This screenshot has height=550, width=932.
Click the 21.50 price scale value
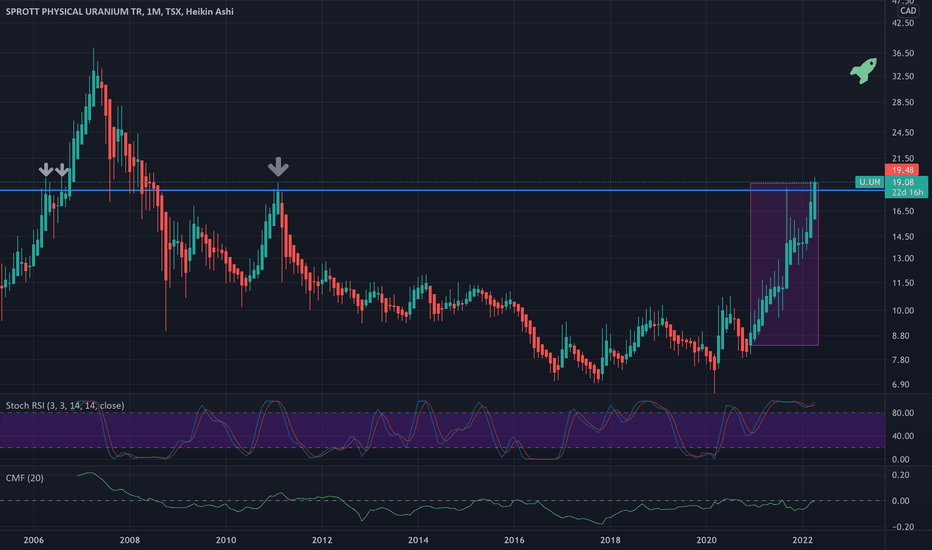pyautogui.click(x=903, y=159)
